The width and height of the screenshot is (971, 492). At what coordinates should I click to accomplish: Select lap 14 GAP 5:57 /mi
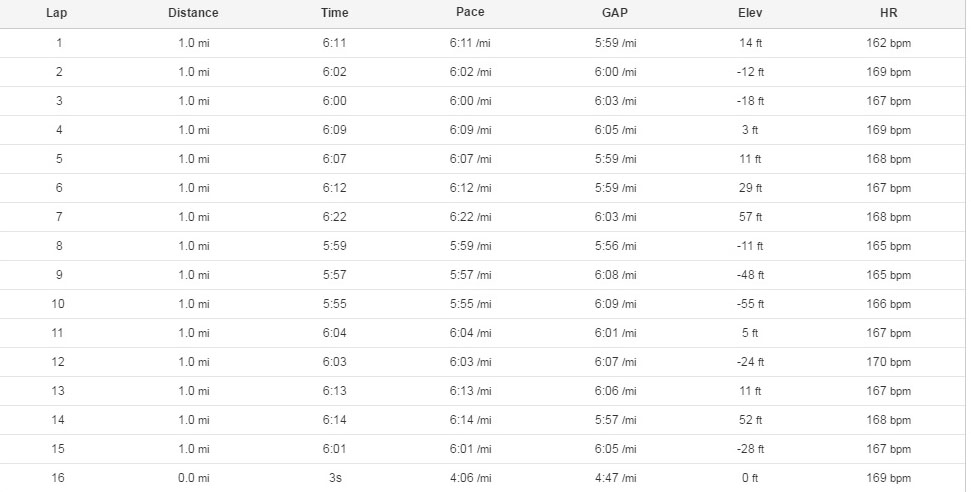point(616,420)
